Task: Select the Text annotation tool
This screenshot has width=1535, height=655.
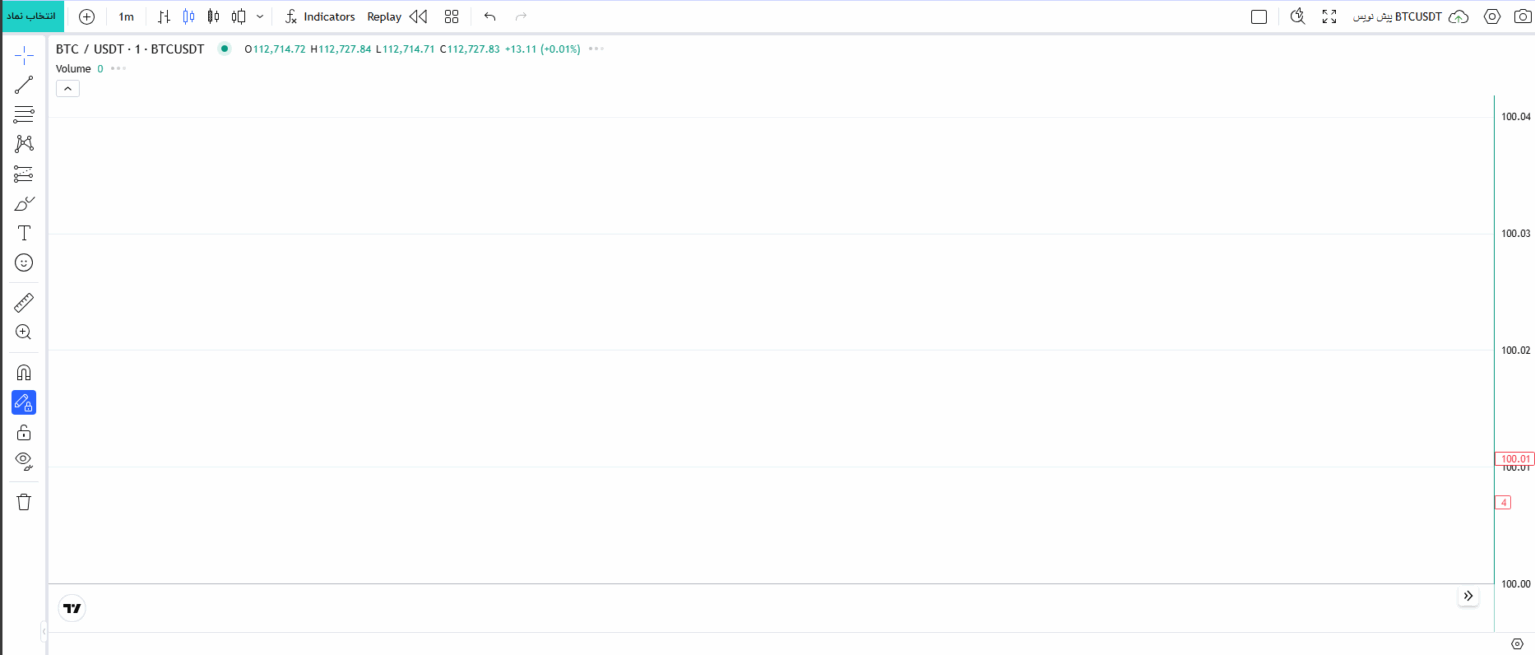Action: (24, 233)
